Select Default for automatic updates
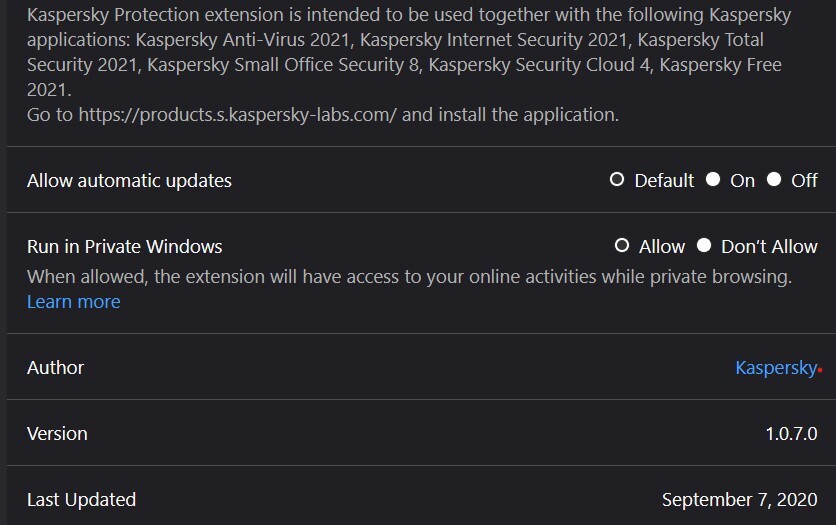This screenshot has width=836, height=525. (617, 180)
